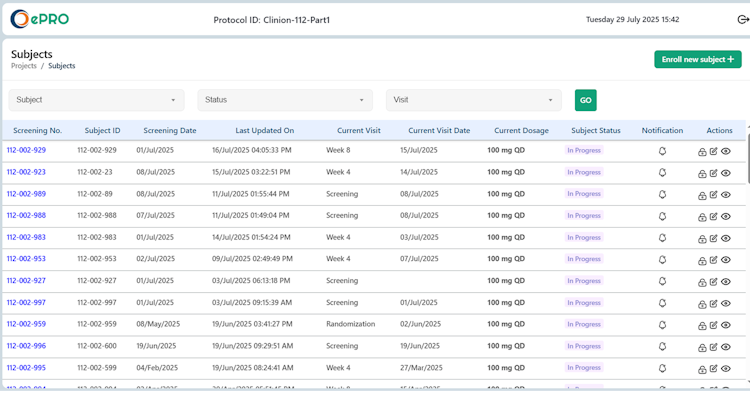Edit subject 112-002-927 with pencil icon

(x=713, y=282)
